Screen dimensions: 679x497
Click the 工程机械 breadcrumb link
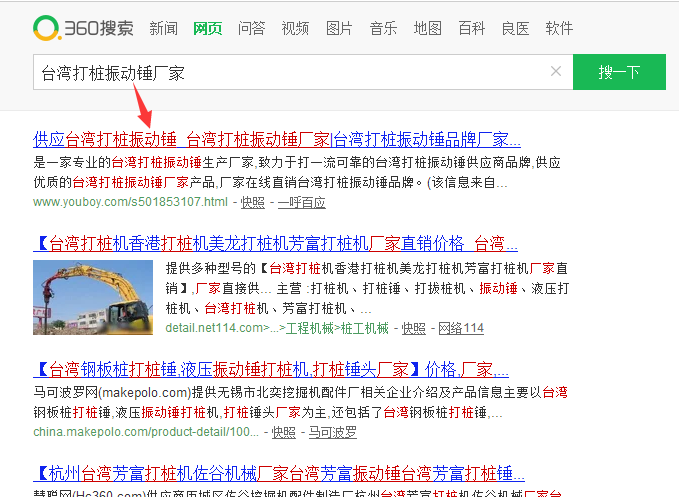[310, 328]
